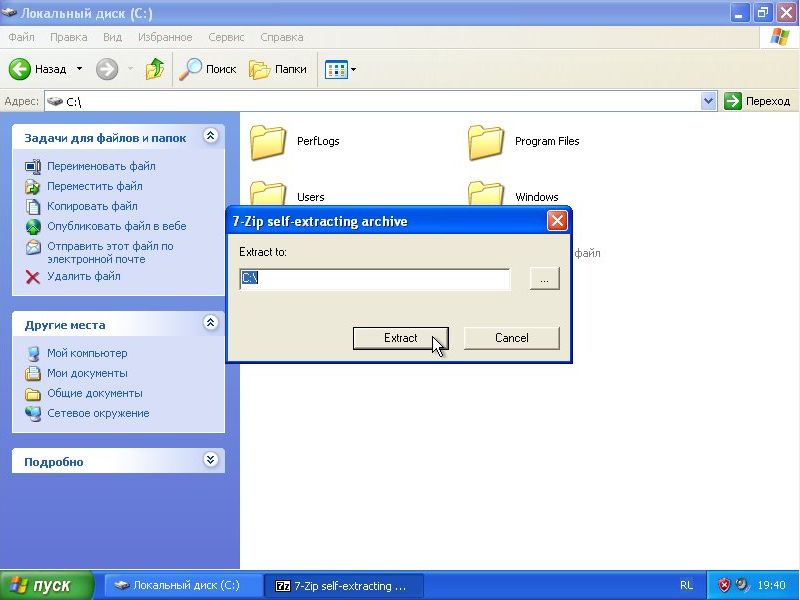Click the red security shield tray icon
The width and height of the screenshot is (800, 600).
tap(724, 585)
